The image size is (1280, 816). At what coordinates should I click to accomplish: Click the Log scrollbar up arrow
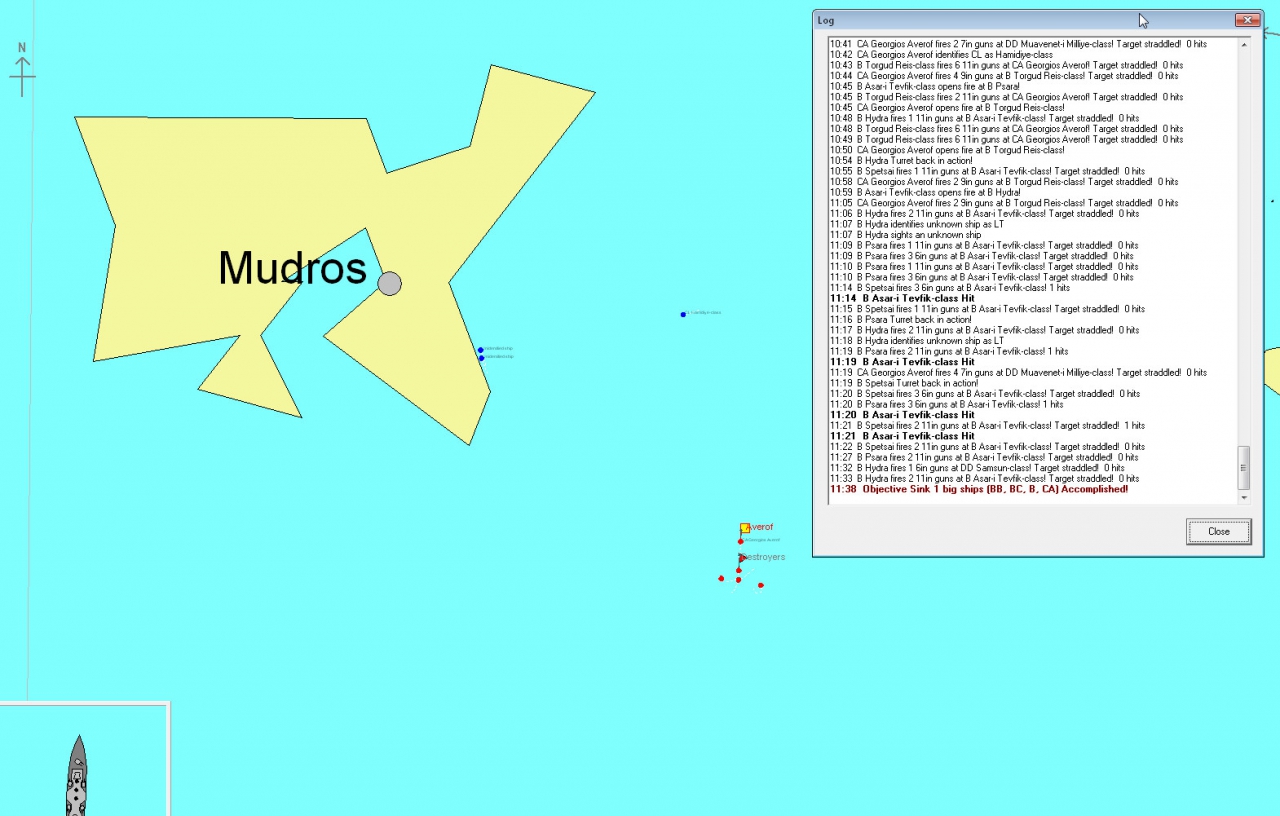tap(1244, 45)
